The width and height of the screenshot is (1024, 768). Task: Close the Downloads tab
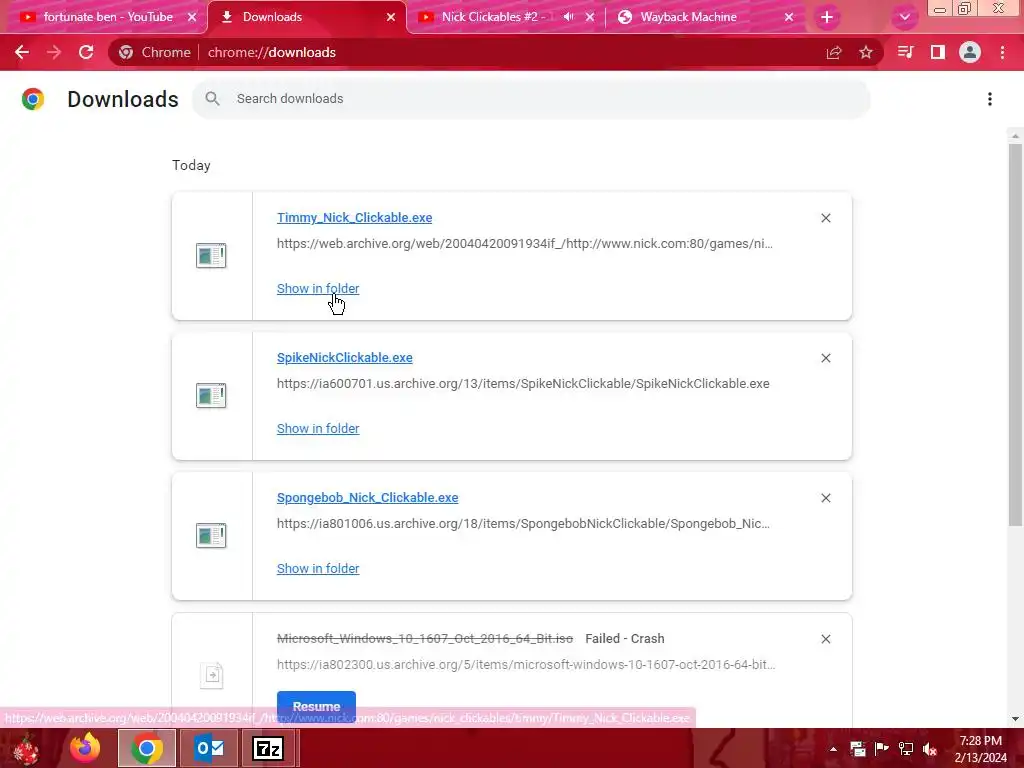(x=391, y=17)
